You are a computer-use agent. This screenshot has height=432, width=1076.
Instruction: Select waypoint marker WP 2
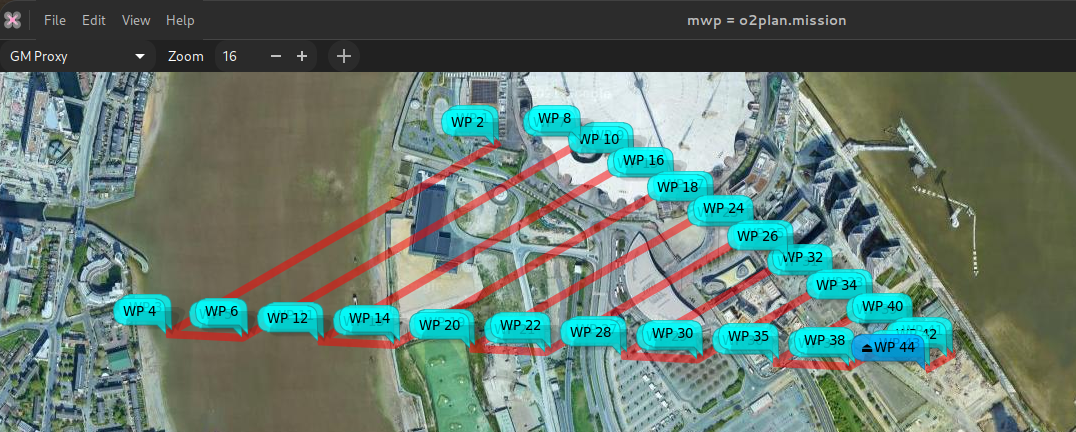coord(468,122)
